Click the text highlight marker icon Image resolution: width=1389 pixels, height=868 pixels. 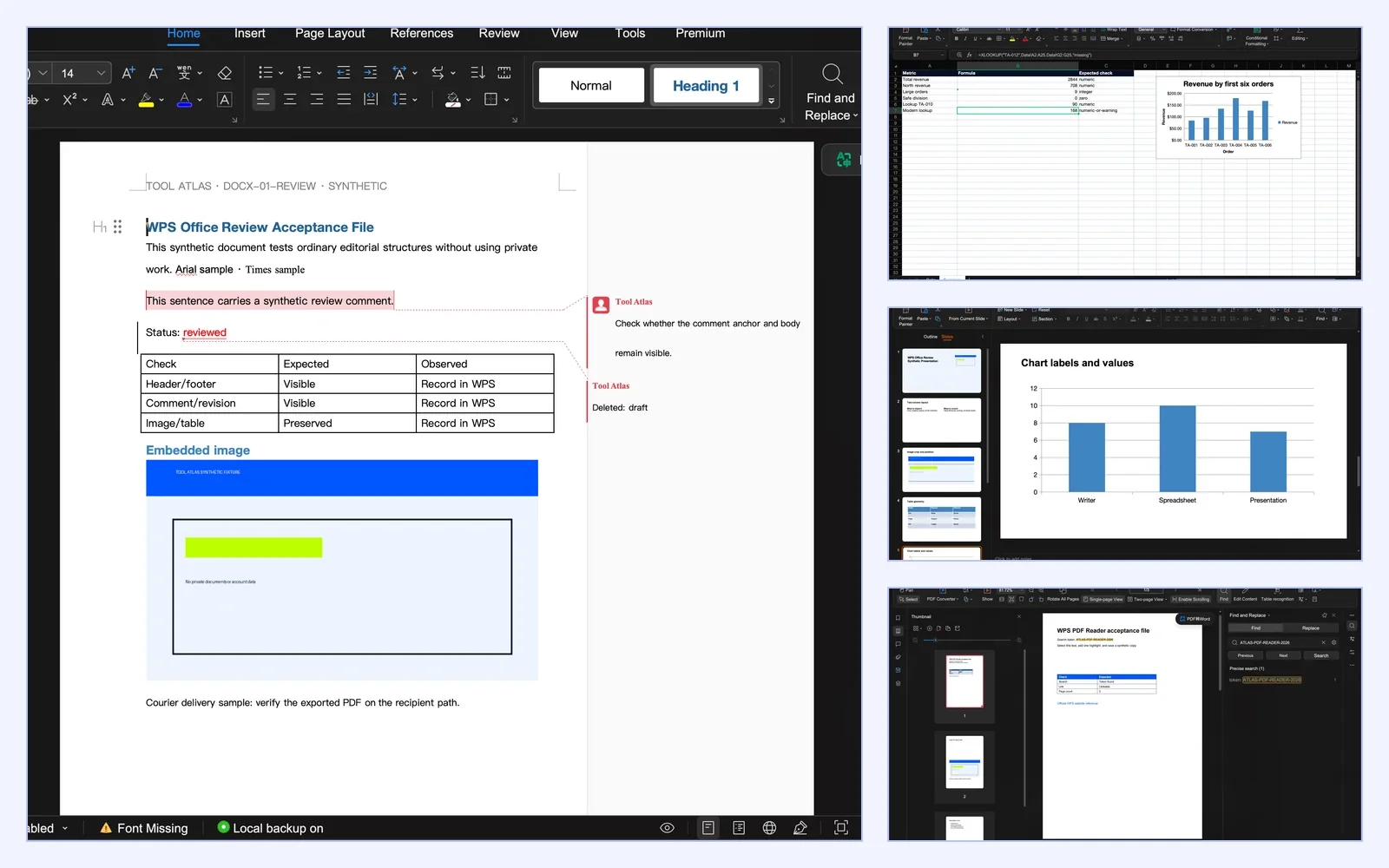[x=146, y=100]
